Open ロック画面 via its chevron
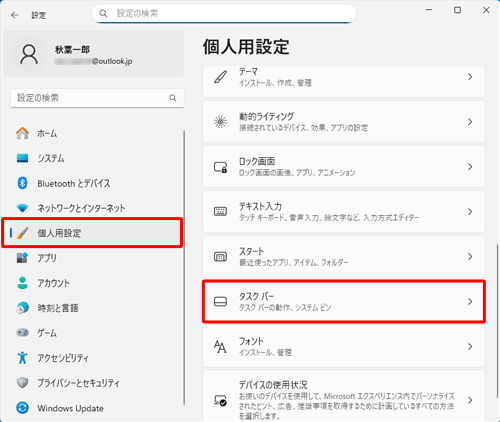This screenshot has width=500, height=422. [x=470, y=167]
